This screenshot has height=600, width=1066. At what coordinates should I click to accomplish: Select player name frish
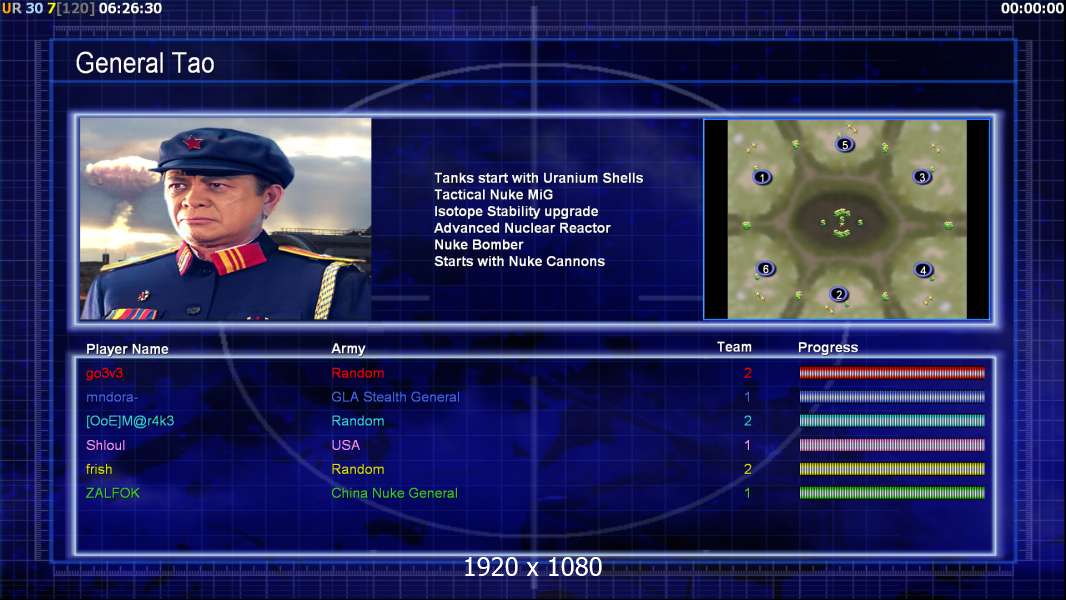[99, 470]
